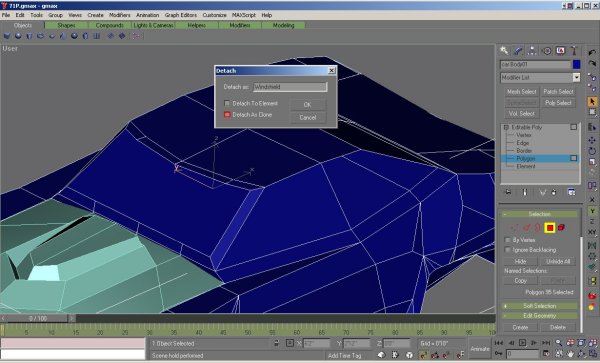Open the MAXScript menu

(x=243, y=15)
